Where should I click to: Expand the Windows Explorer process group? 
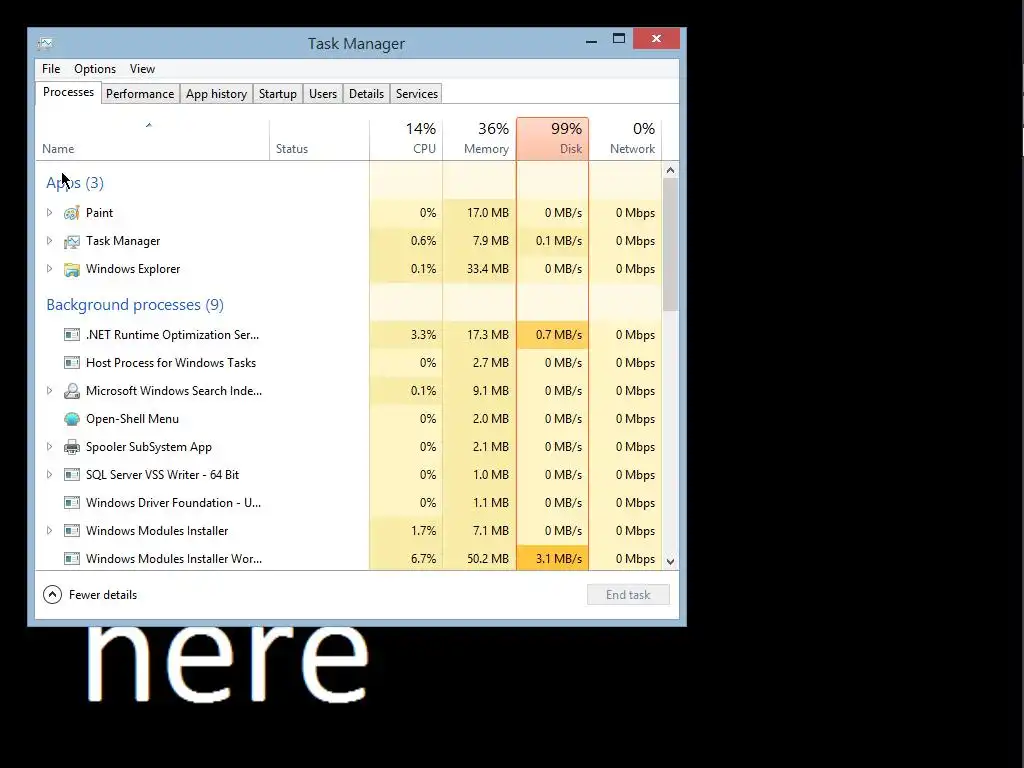49,269
